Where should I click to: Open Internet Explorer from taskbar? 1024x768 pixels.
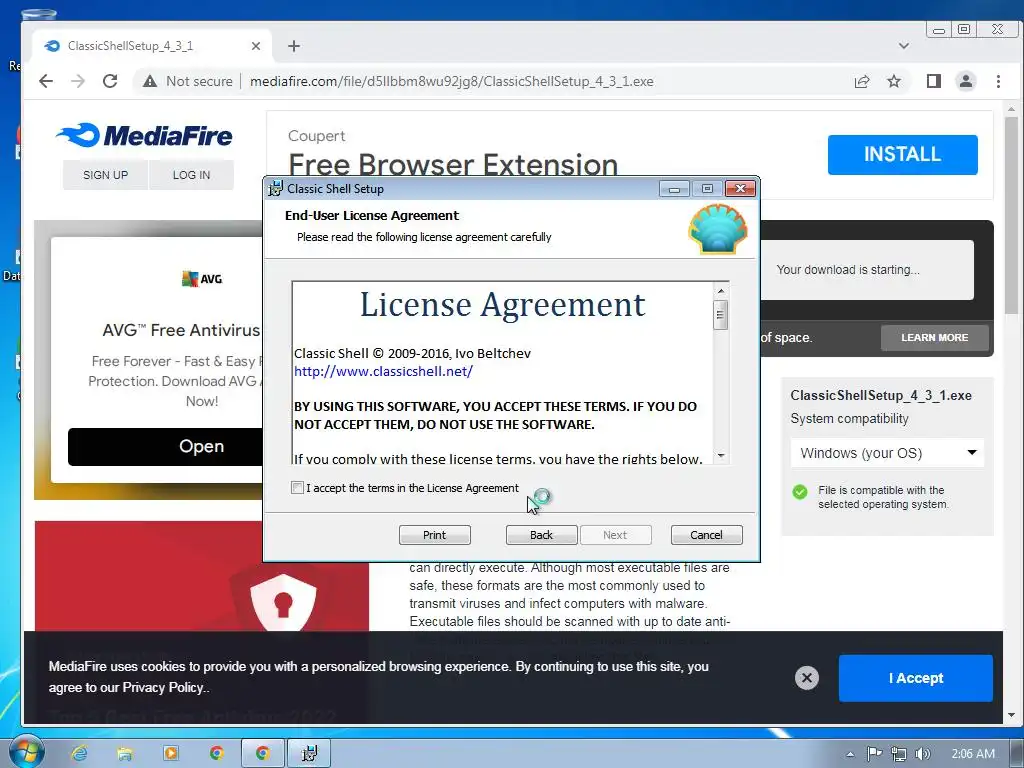point(80,753)
